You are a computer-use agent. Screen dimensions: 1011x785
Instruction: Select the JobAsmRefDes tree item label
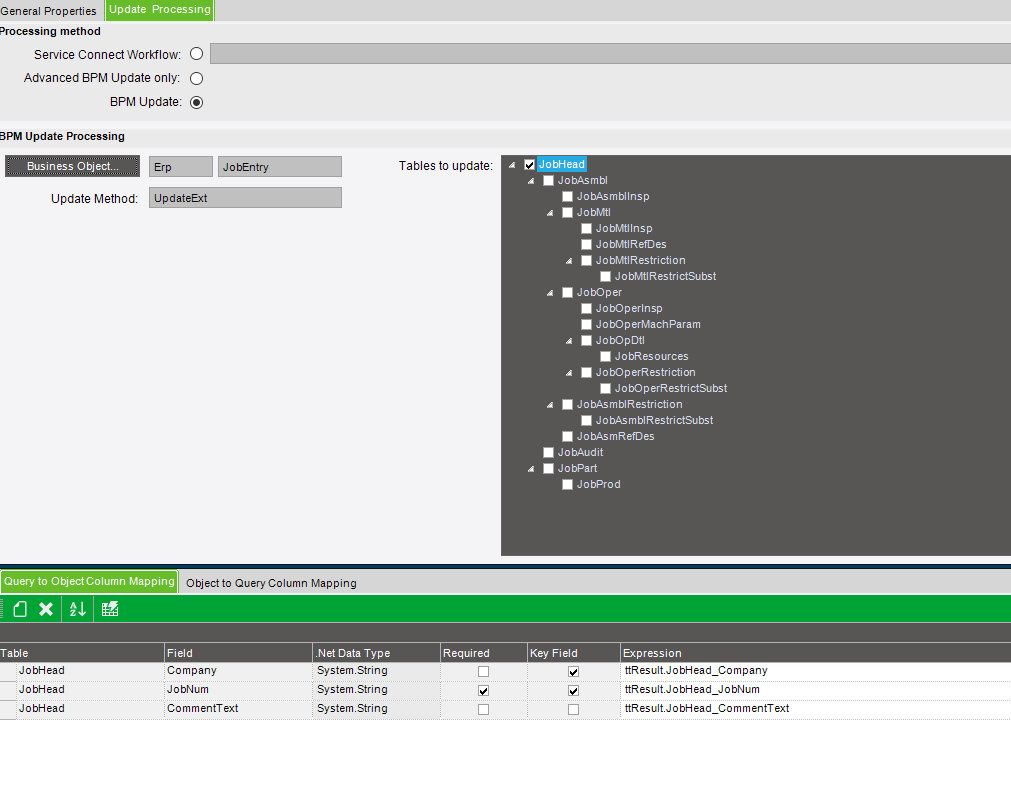616,437
